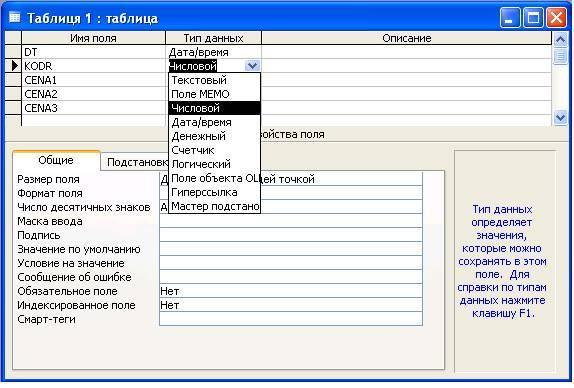Click the DT field name cell
The width and height of the screenshot is (574, 388).
tap(94, 52)
